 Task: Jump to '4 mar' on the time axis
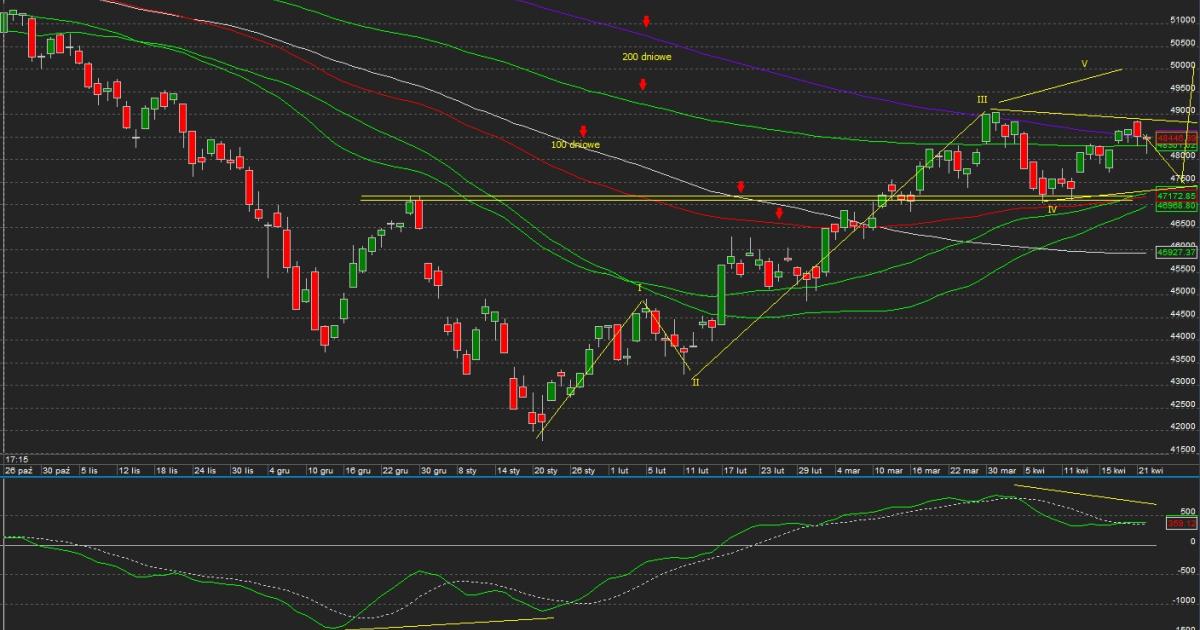847,469
